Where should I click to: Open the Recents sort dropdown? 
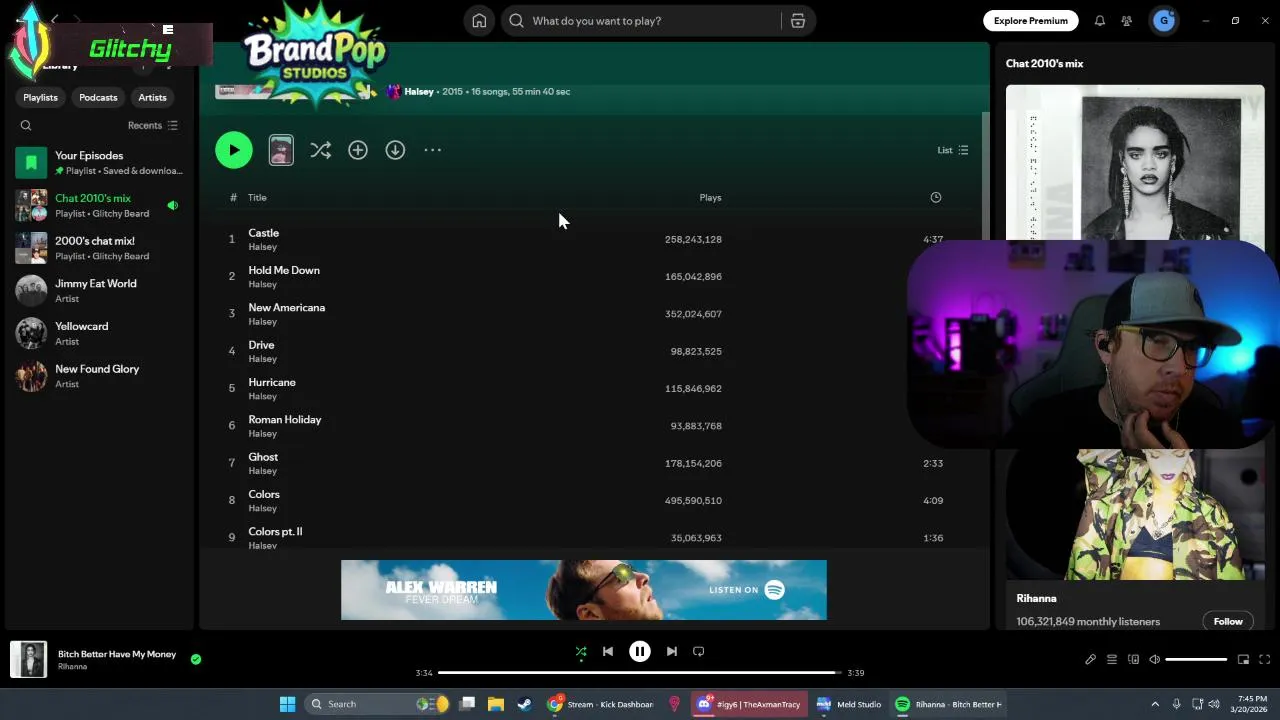[x=152, y=125]
